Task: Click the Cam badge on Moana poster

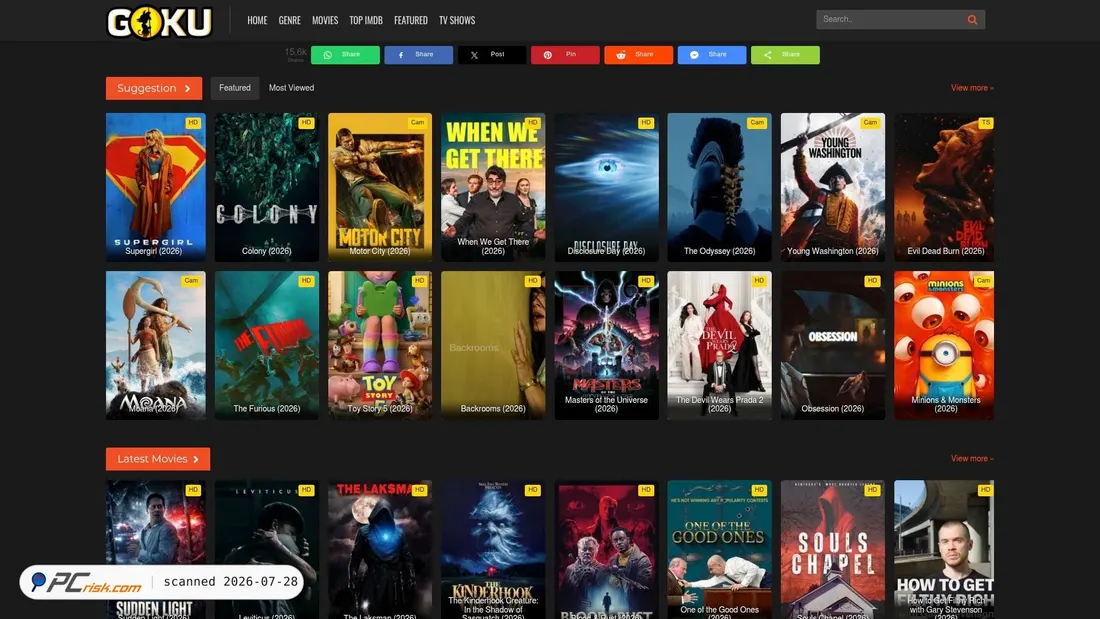Action: pyautogui.click(x=191, y=281)
